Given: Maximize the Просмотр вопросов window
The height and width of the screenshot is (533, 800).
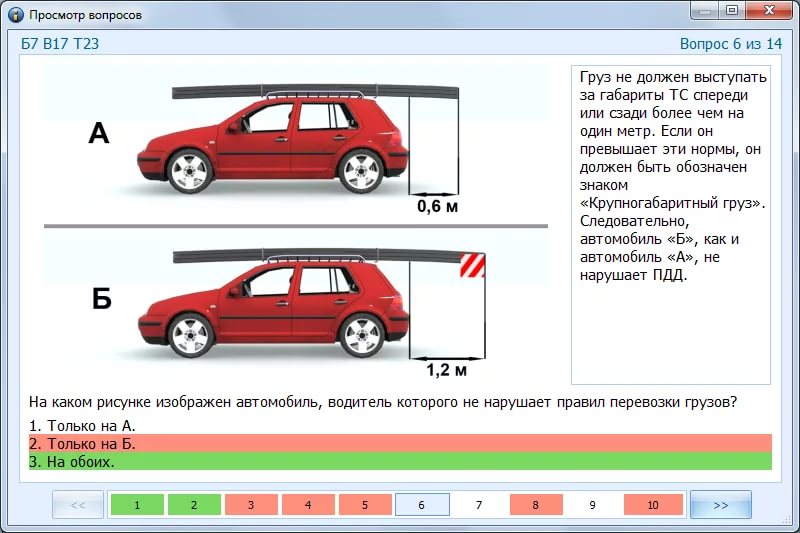Looking at the screenshot, I should click(x=732, y=10).
